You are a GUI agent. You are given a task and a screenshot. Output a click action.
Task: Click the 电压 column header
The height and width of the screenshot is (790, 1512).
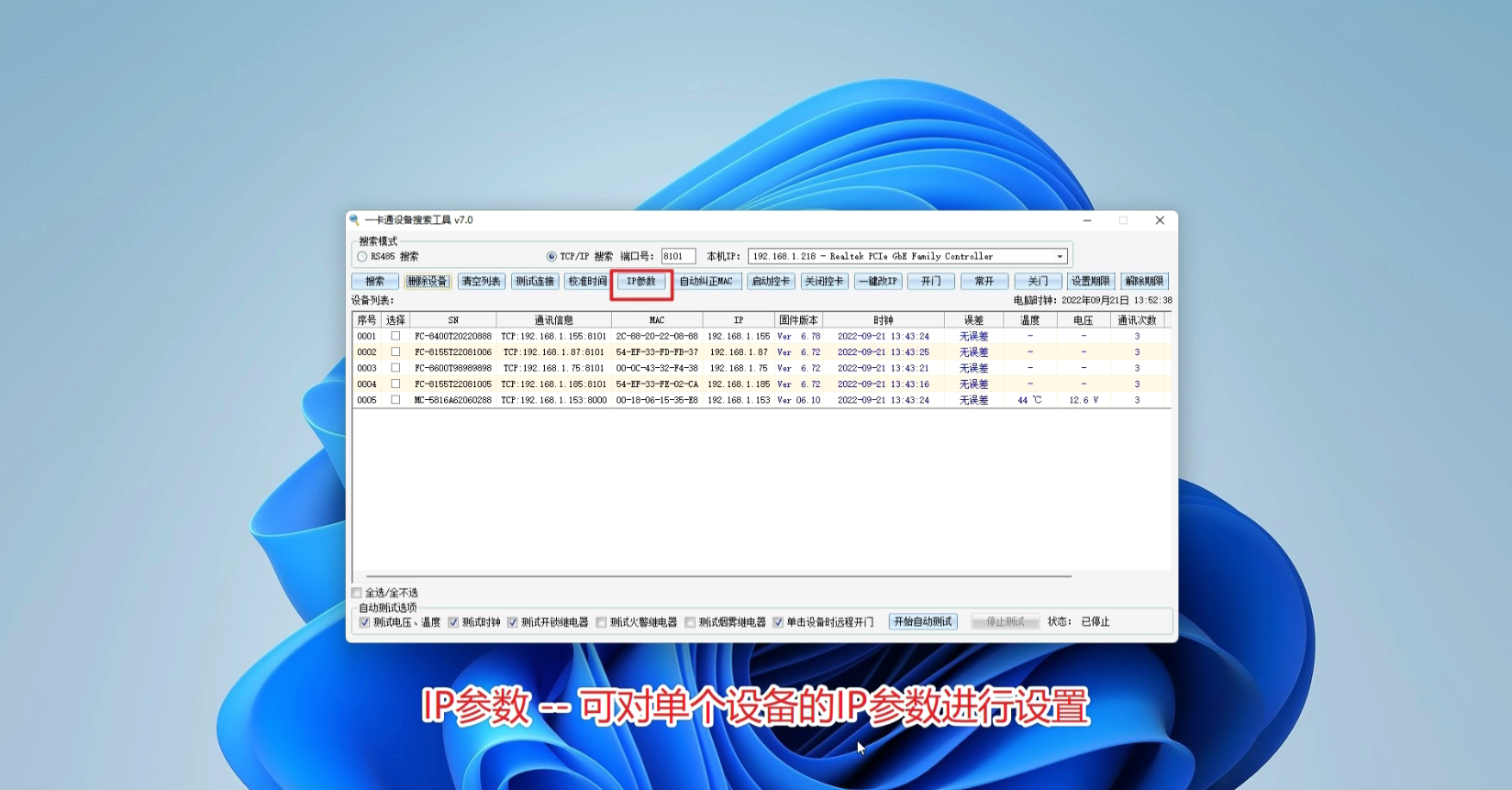1084,320
